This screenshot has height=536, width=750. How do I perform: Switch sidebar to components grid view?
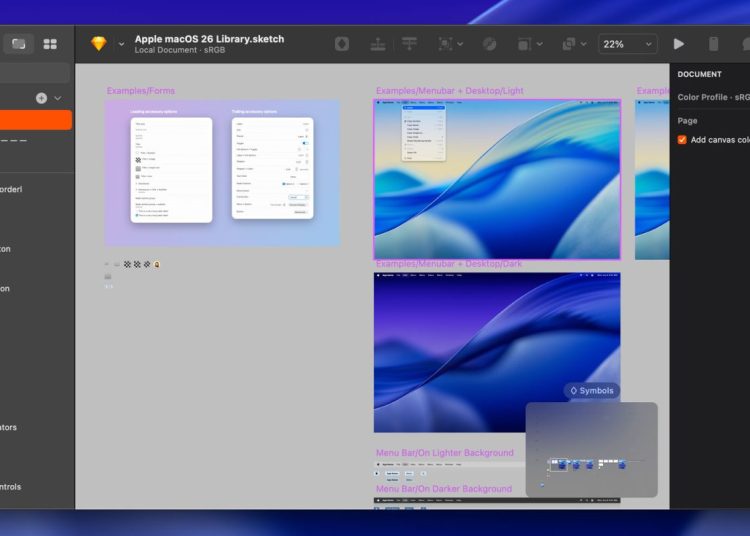point(50,44)
